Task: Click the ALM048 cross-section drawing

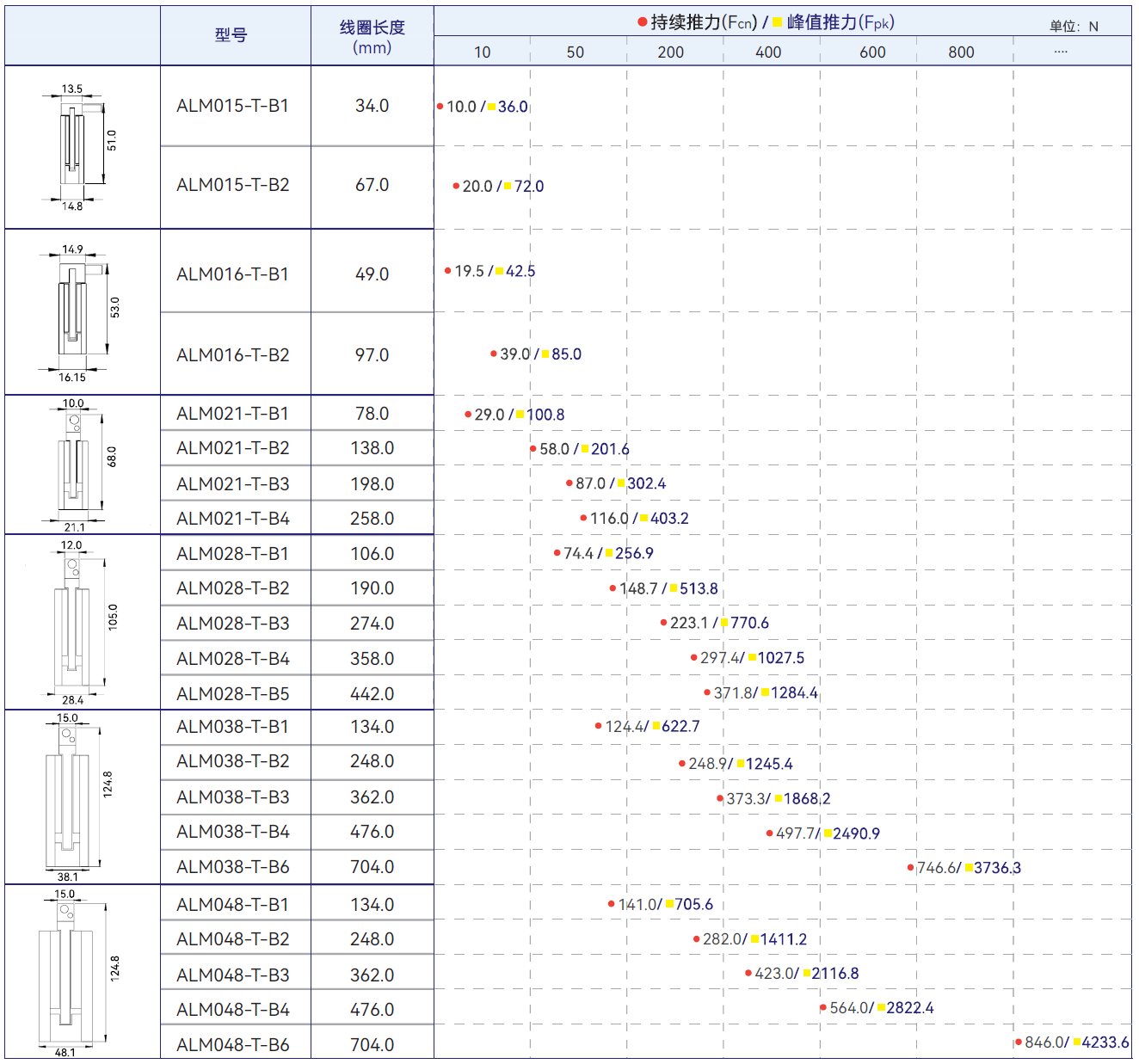Action: (69, 972)
